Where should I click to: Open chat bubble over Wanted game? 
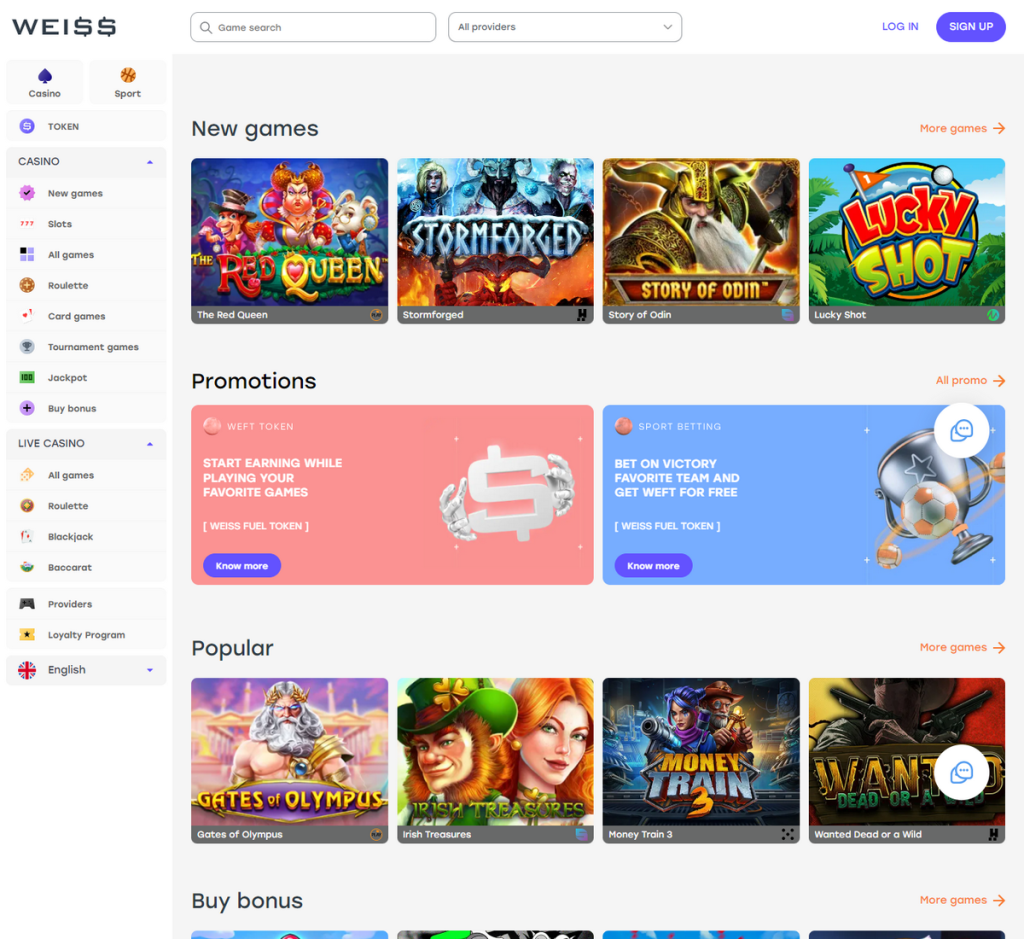pos(961,772)
